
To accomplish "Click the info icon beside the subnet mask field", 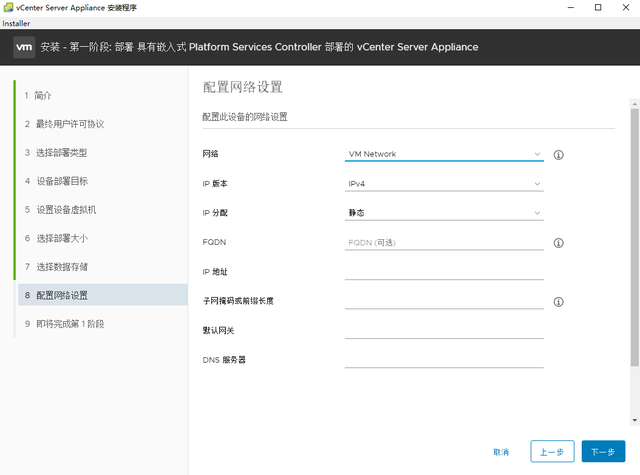I will point(558,302).
